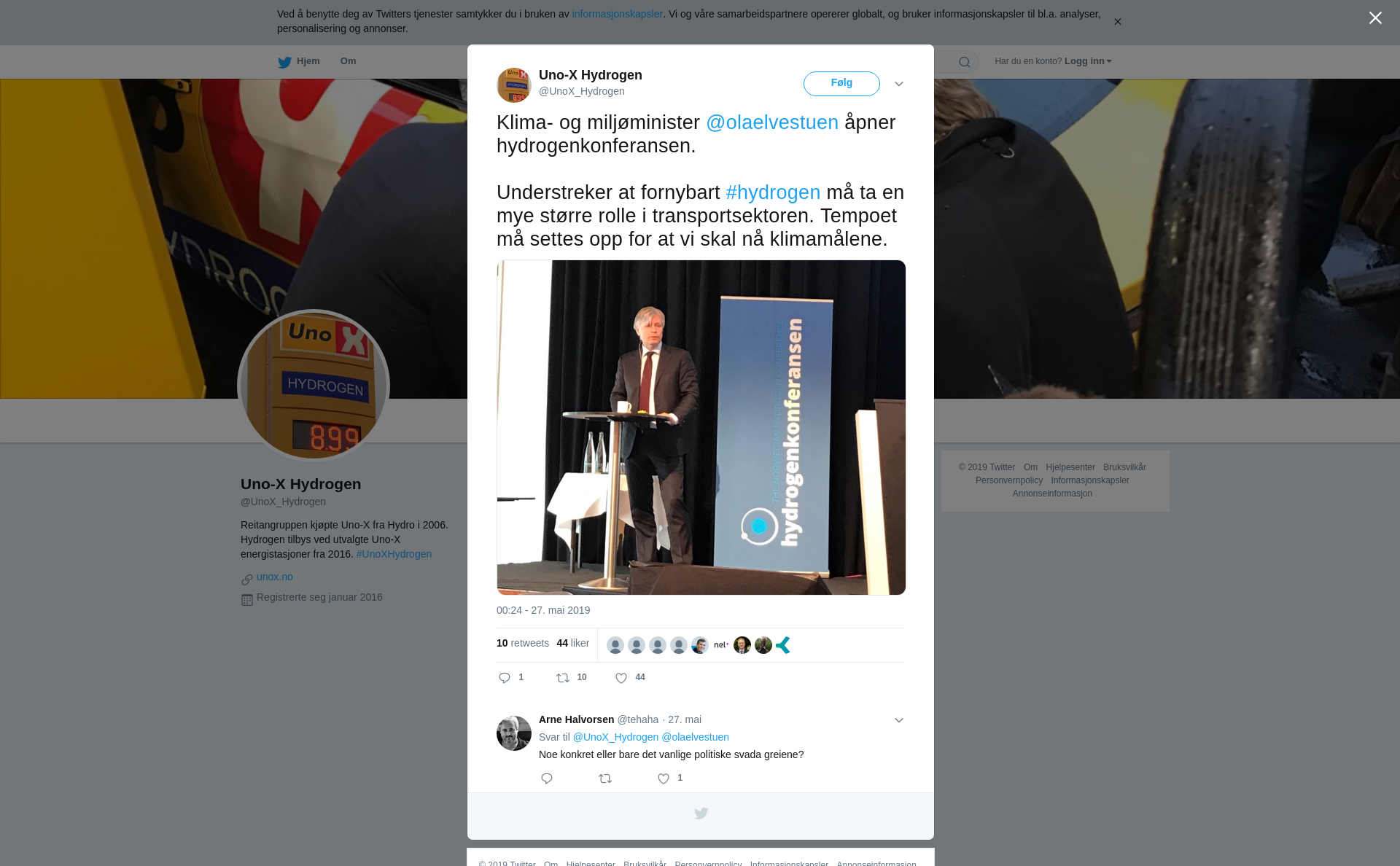Image resolution: width=1400 pixels, height=866 pixels.
Task: Dismiss the cookie notice banner
Action: (1117, 22)
